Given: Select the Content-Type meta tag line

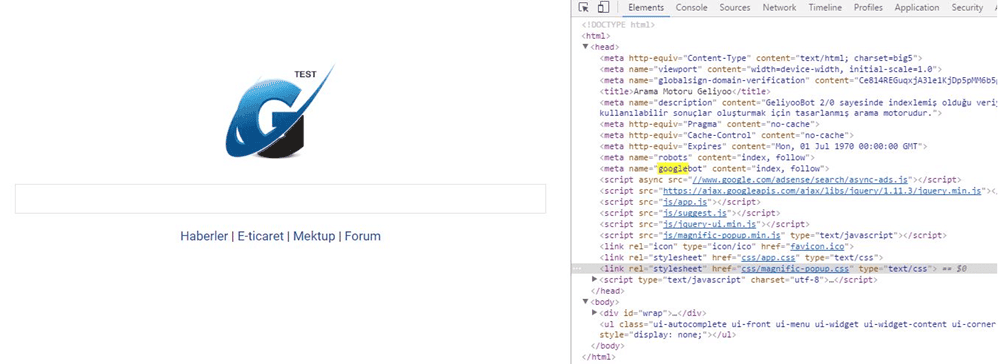Looking at the screenshot, I should coord(760,58).
